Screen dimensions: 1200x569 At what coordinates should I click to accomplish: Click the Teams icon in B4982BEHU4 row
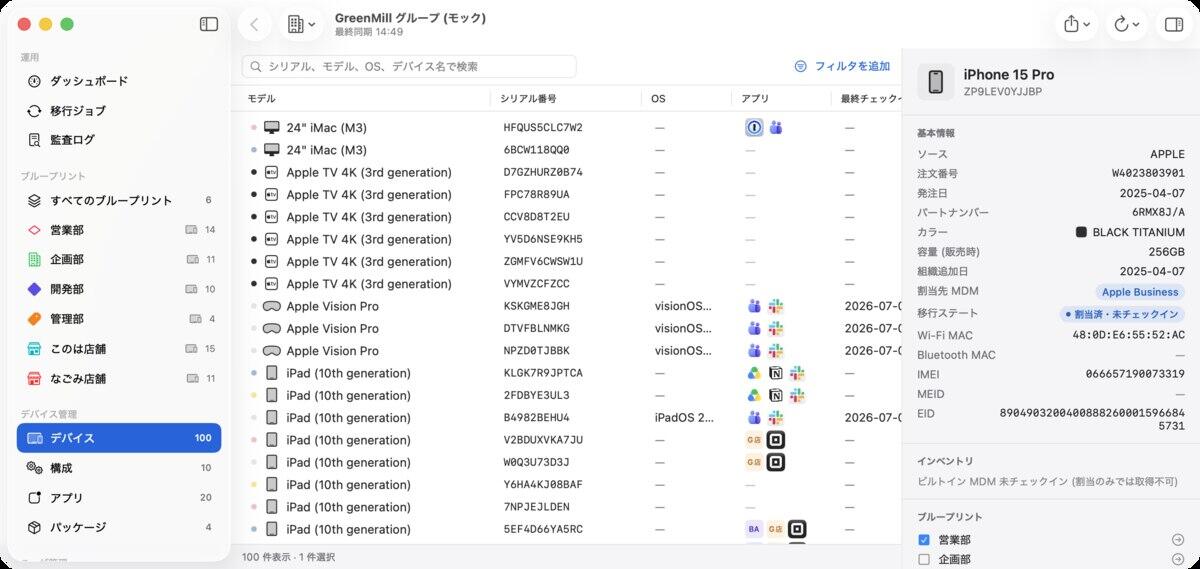pos(755,418)
